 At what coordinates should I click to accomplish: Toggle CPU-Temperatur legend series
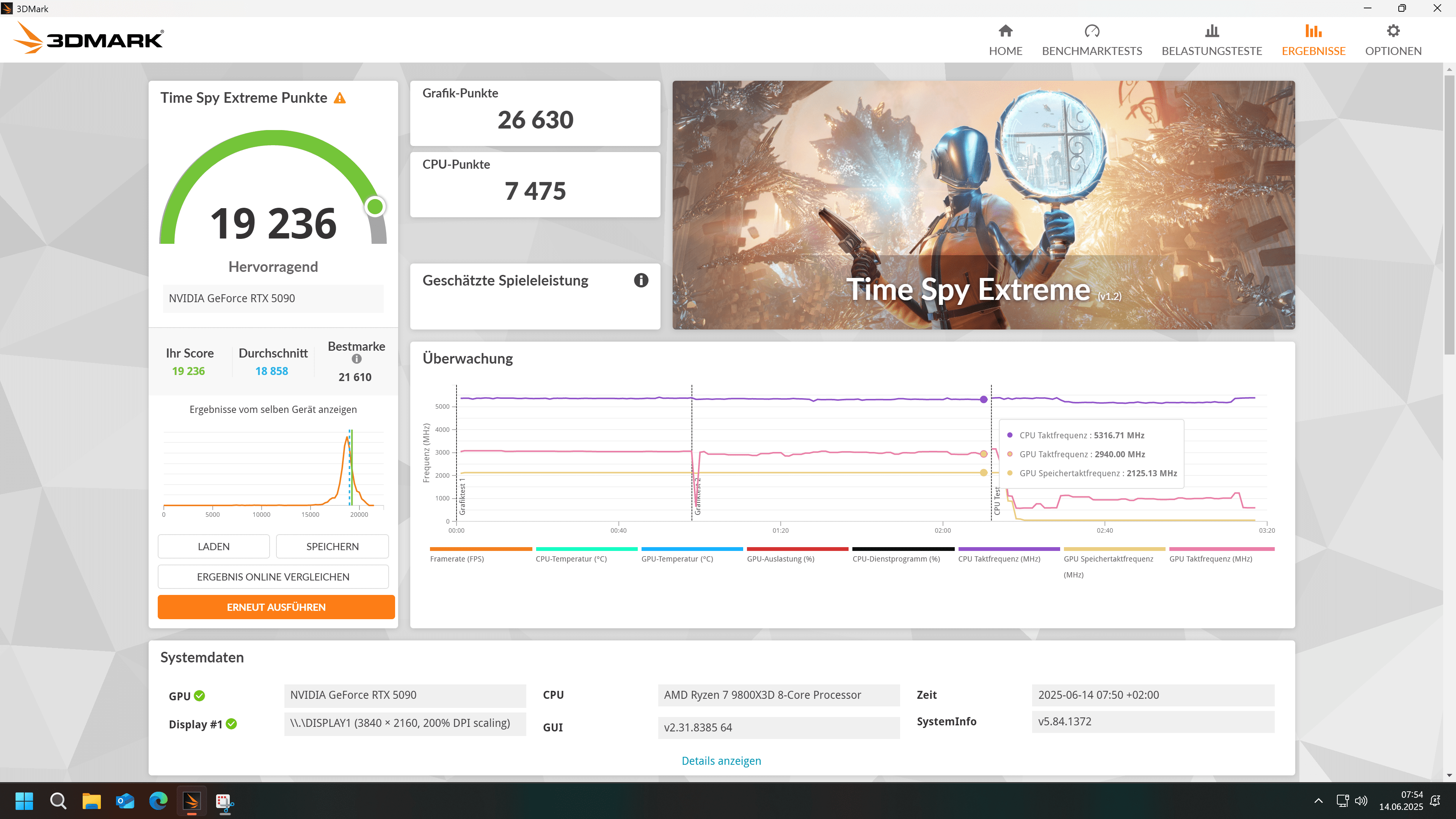[571, 559]
